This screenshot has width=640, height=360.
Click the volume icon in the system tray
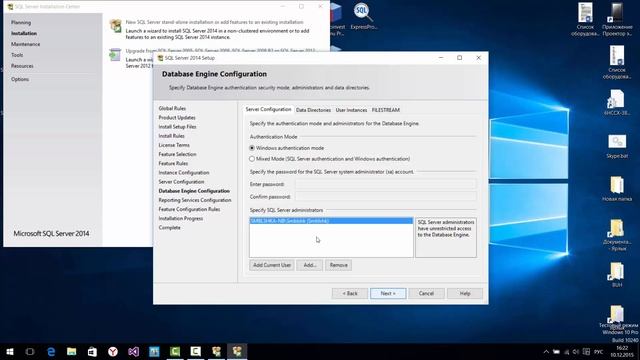click(576, 351)
